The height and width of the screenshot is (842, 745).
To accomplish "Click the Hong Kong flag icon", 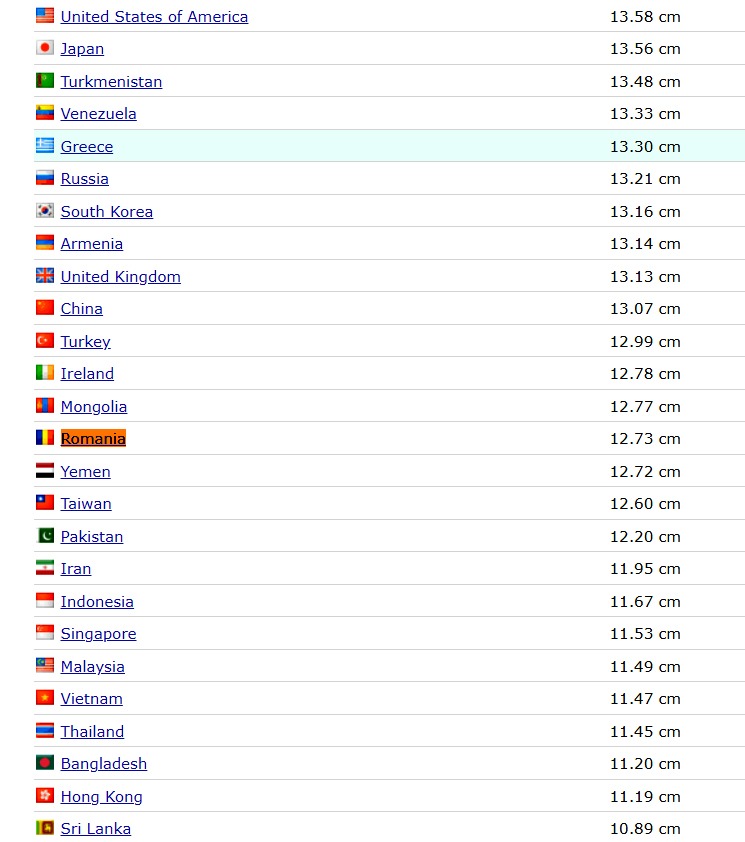I will click(45, 796).
